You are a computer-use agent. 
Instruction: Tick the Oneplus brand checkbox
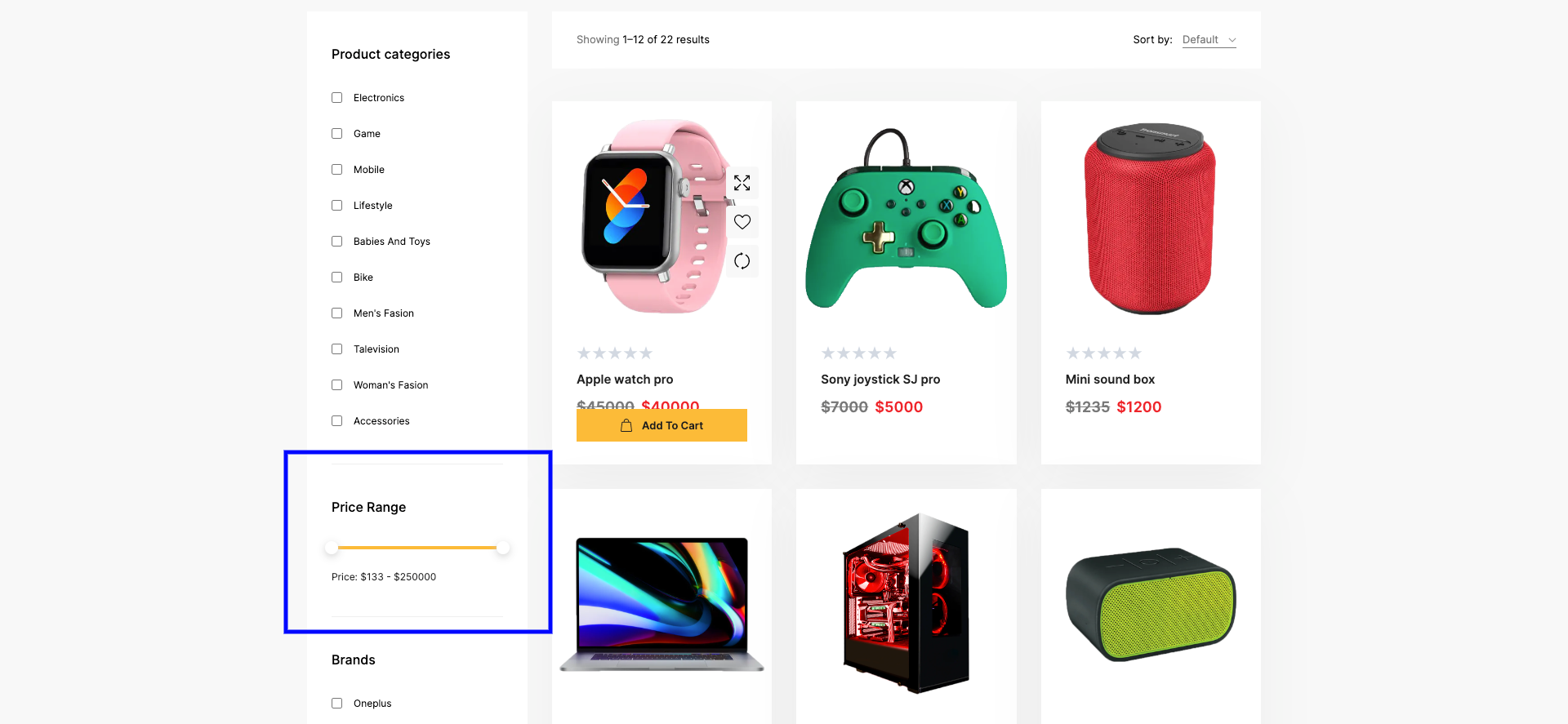point(336,704)
